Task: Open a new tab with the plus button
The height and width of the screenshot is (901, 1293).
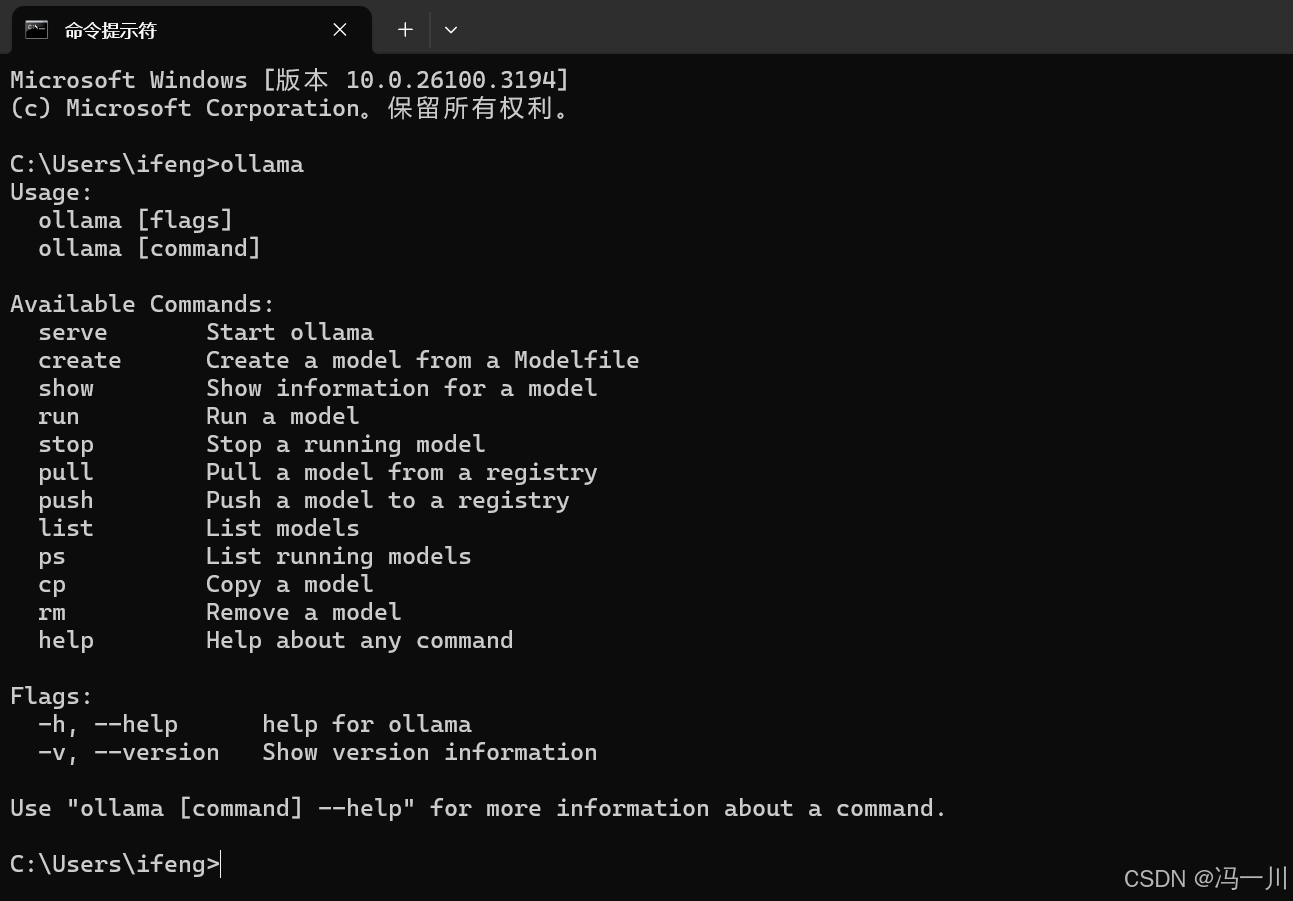Action: (x=405, y=30)
